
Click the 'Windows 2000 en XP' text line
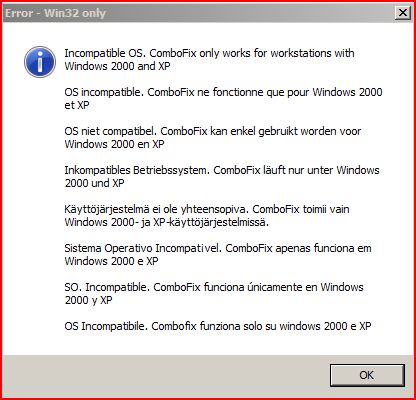click(114, 144)
